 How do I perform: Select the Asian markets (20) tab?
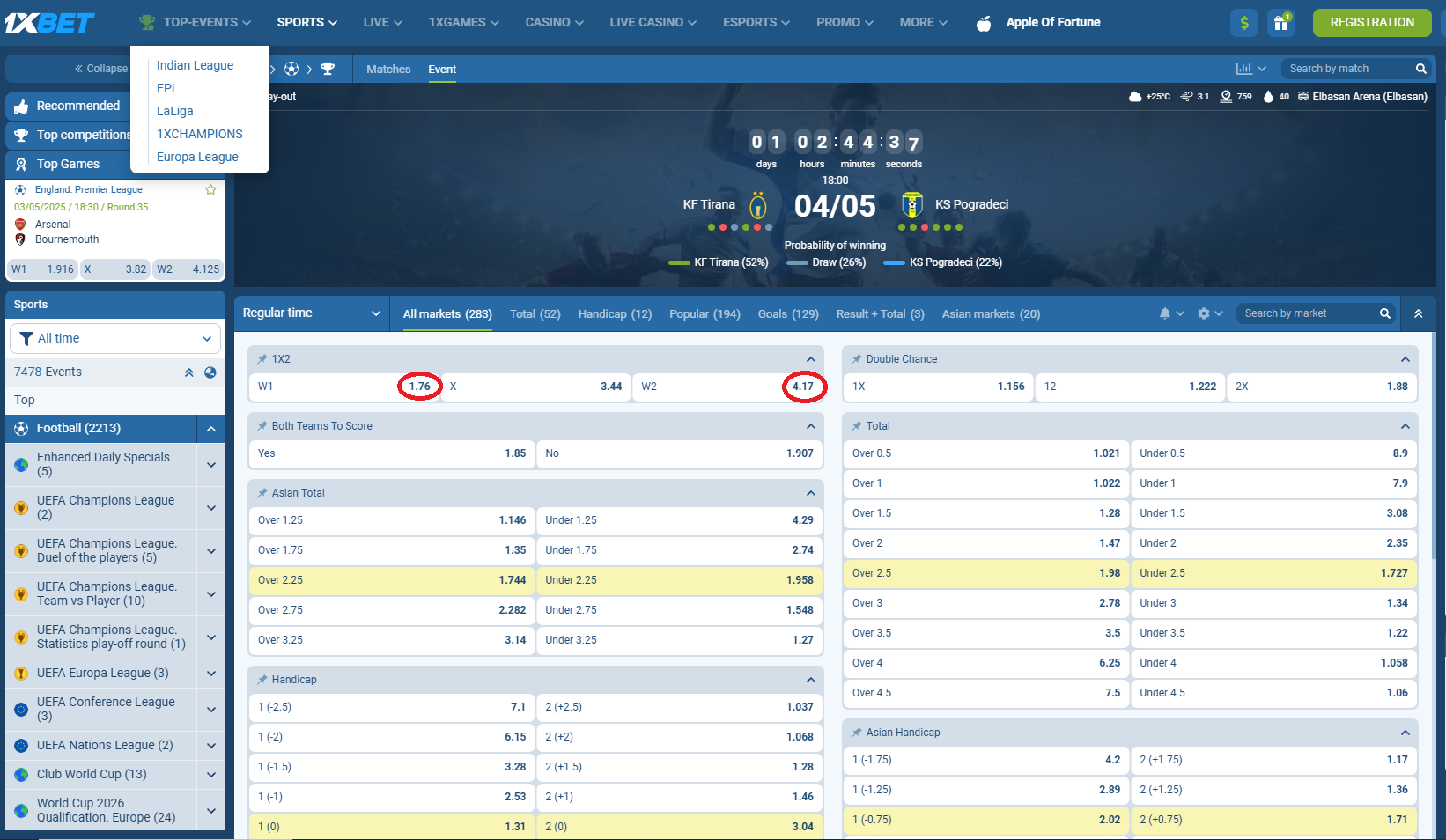tap(991, 313)
